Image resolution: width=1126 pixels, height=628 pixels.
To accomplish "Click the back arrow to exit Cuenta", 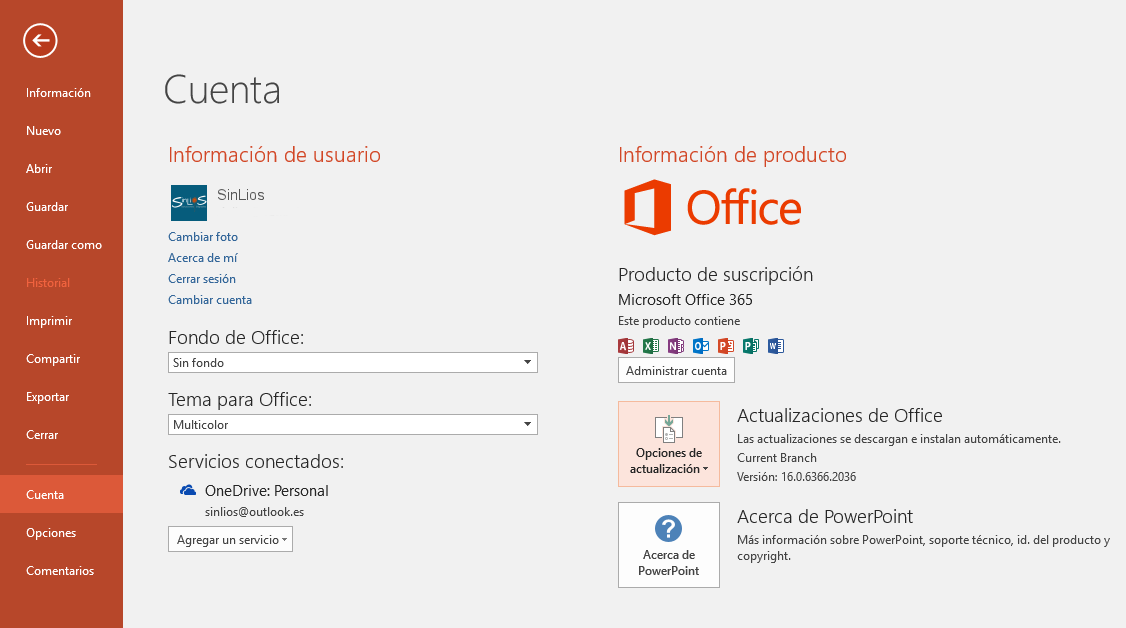I will point(40,41).
